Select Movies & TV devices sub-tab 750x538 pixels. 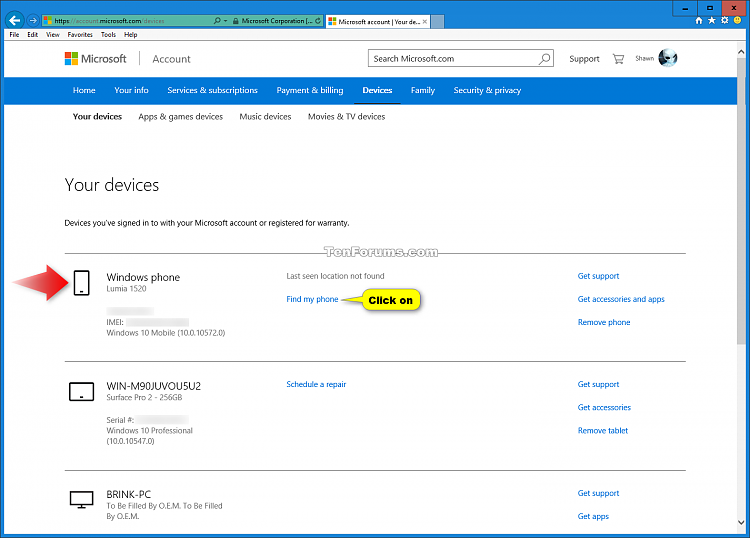(346, 116)
